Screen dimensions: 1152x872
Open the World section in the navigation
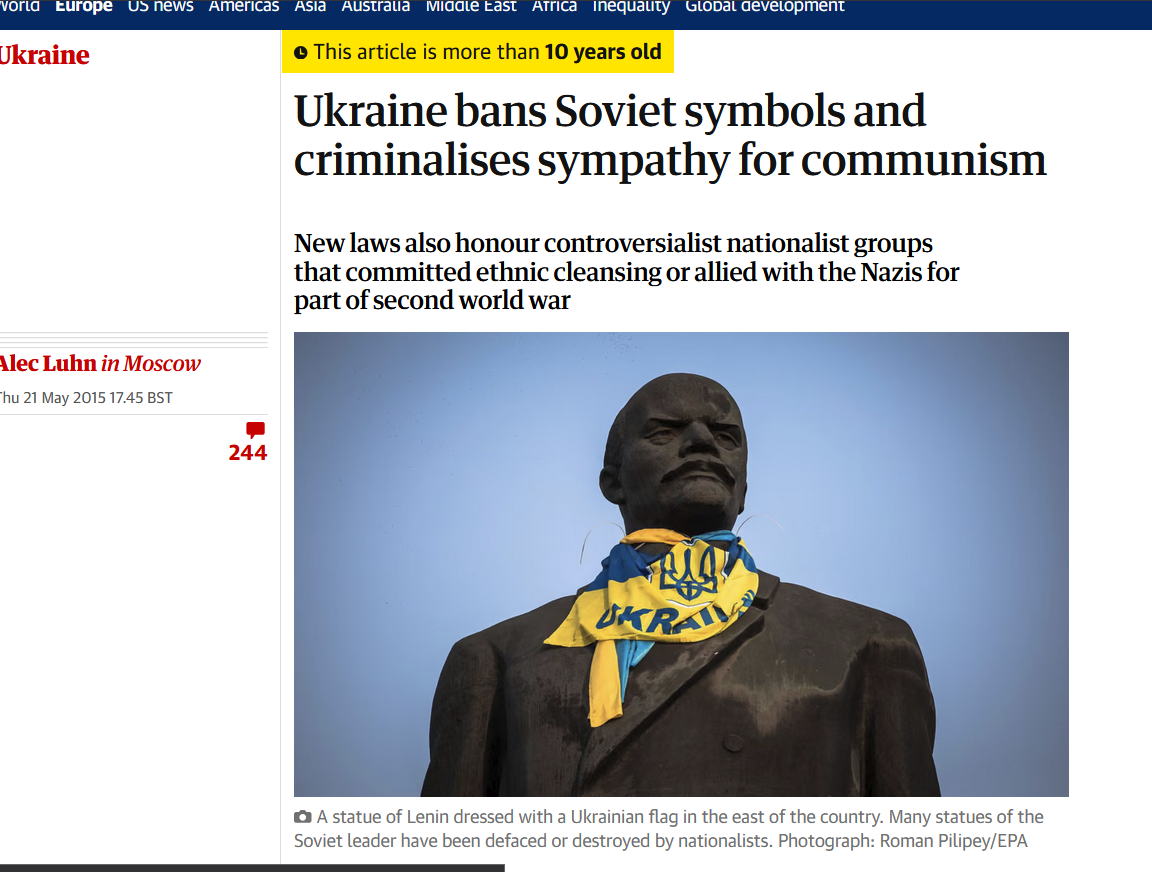click(x=20, y=7)
